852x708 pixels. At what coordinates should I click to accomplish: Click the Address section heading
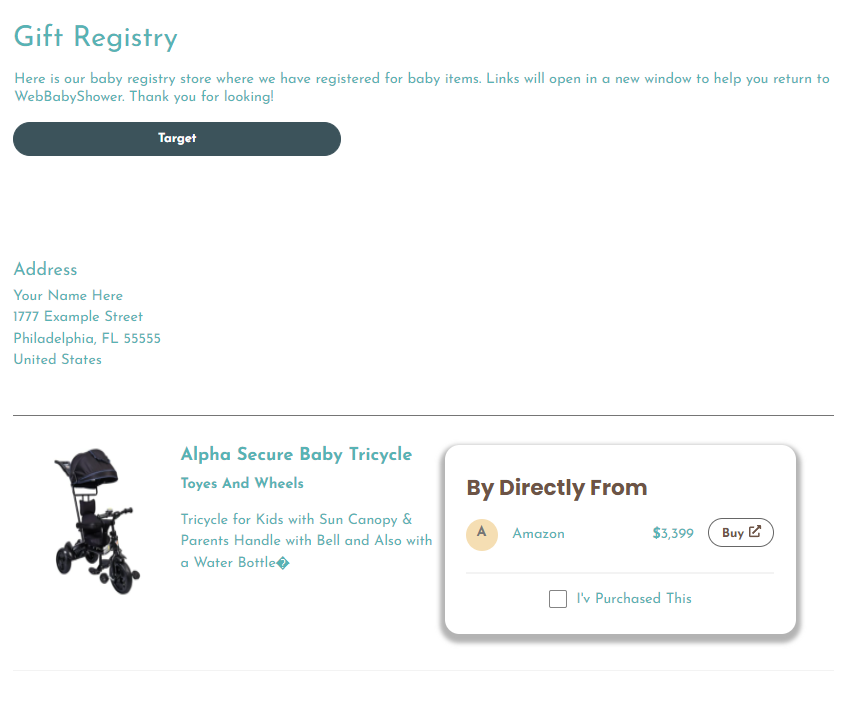point(45,270)
